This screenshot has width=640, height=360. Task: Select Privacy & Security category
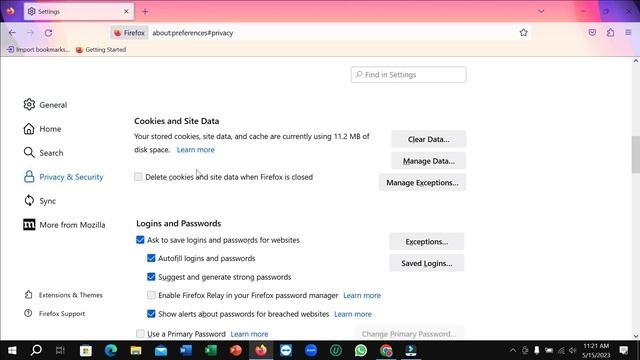point(63,177)
